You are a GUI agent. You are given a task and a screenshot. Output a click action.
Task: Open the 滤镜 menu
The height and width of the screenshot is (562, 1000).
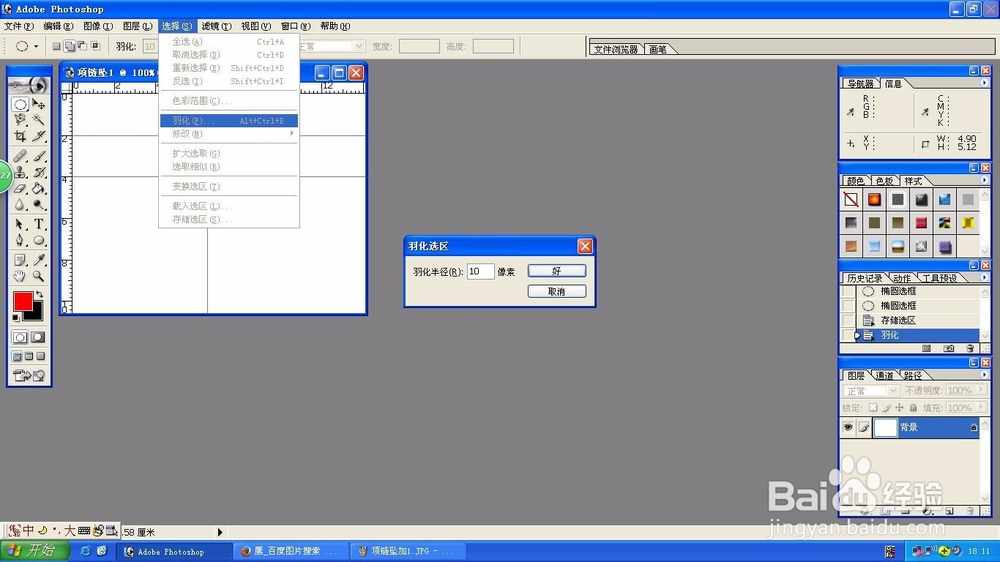coord(216,26)
